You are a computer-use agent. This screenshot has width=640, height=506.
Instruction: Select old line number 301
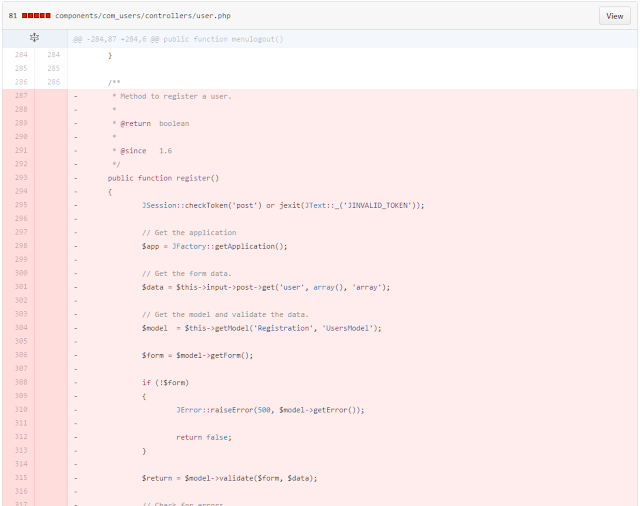click(x=21, y=287)
